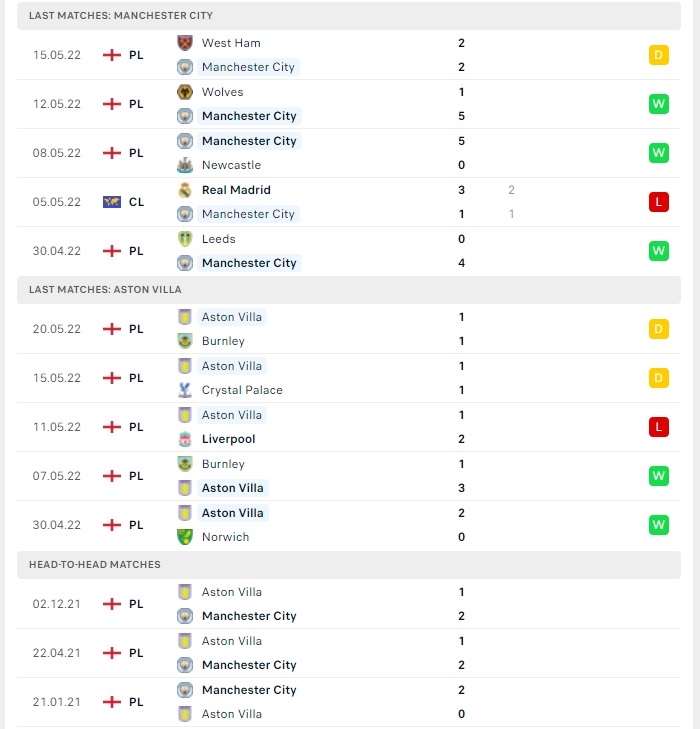Click the Champions League flag icon

coord(112,202)
